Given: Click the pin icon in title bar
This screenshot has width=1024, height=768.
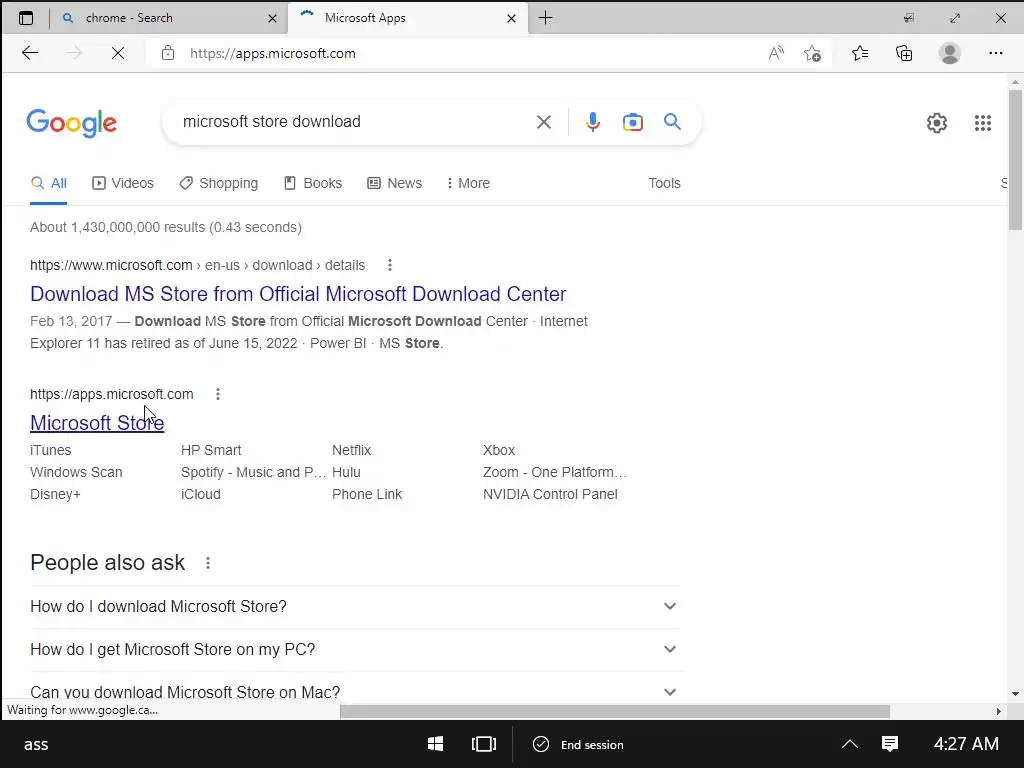Looking at the screenshot, I should tap(908, 18).
